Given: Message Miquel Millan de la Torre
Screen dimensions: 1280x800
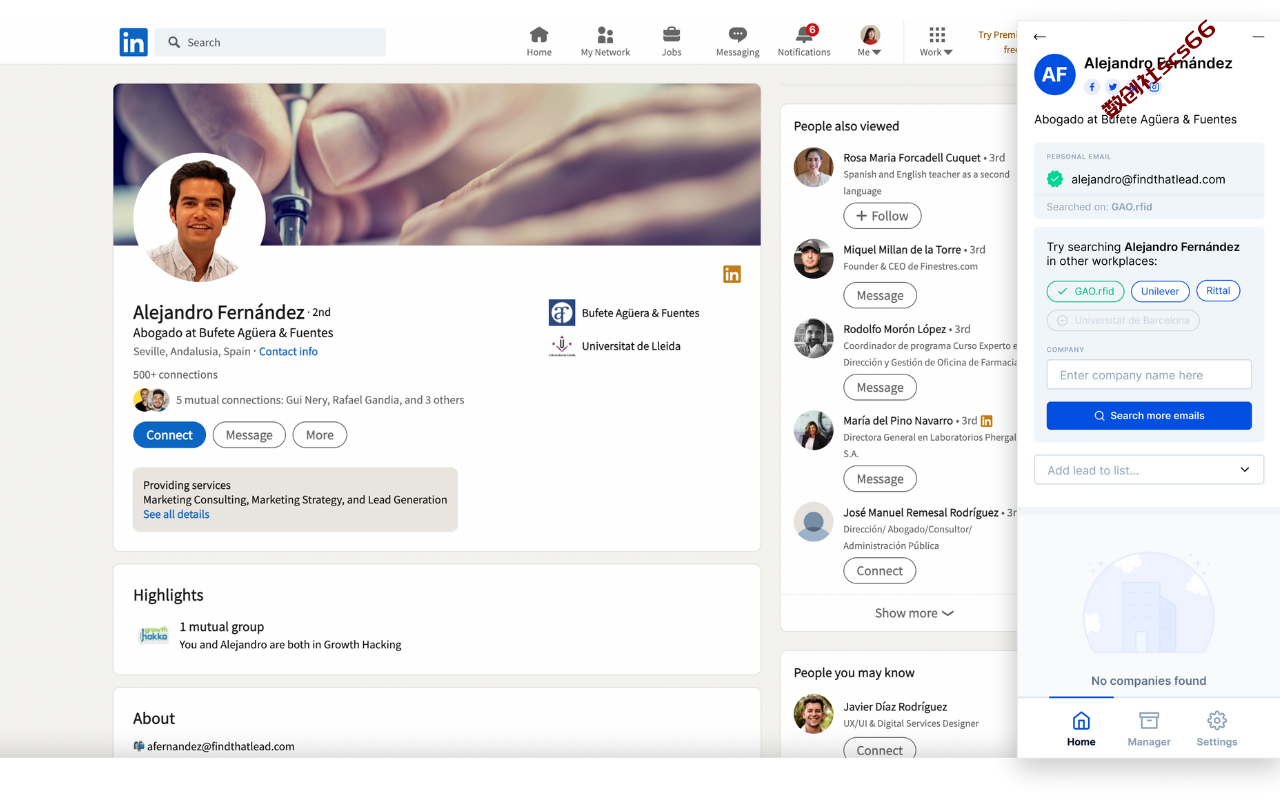Looking at the screenshot, I should pyautogui.click(x=880, y=295).
